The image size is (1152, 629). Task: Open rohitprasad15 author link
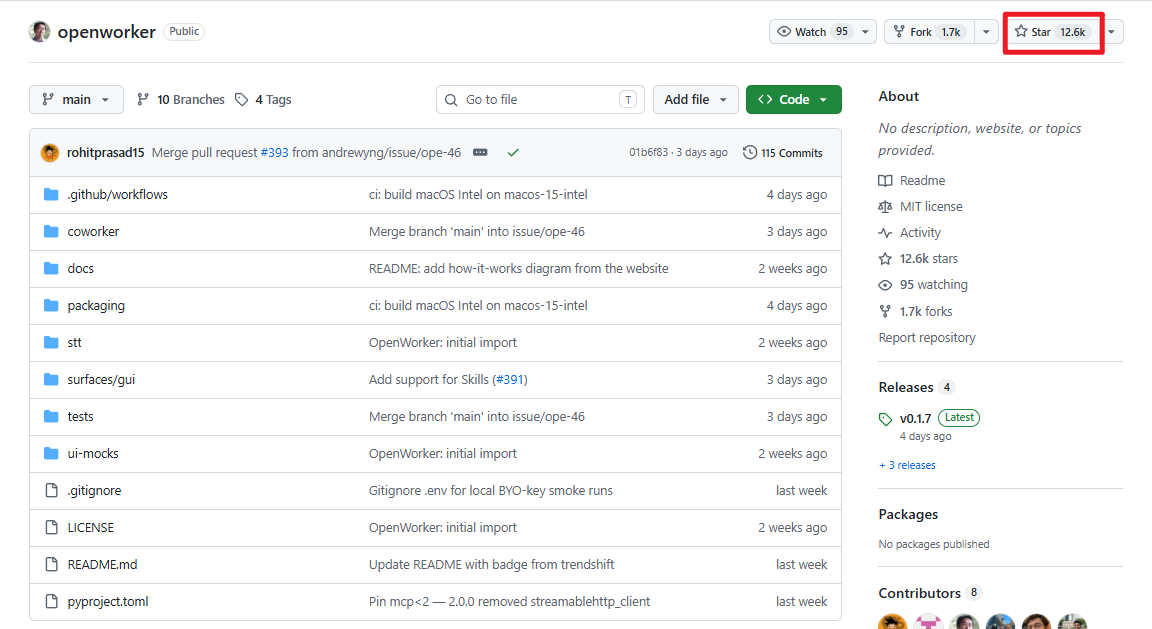click(x=106, y=152)
